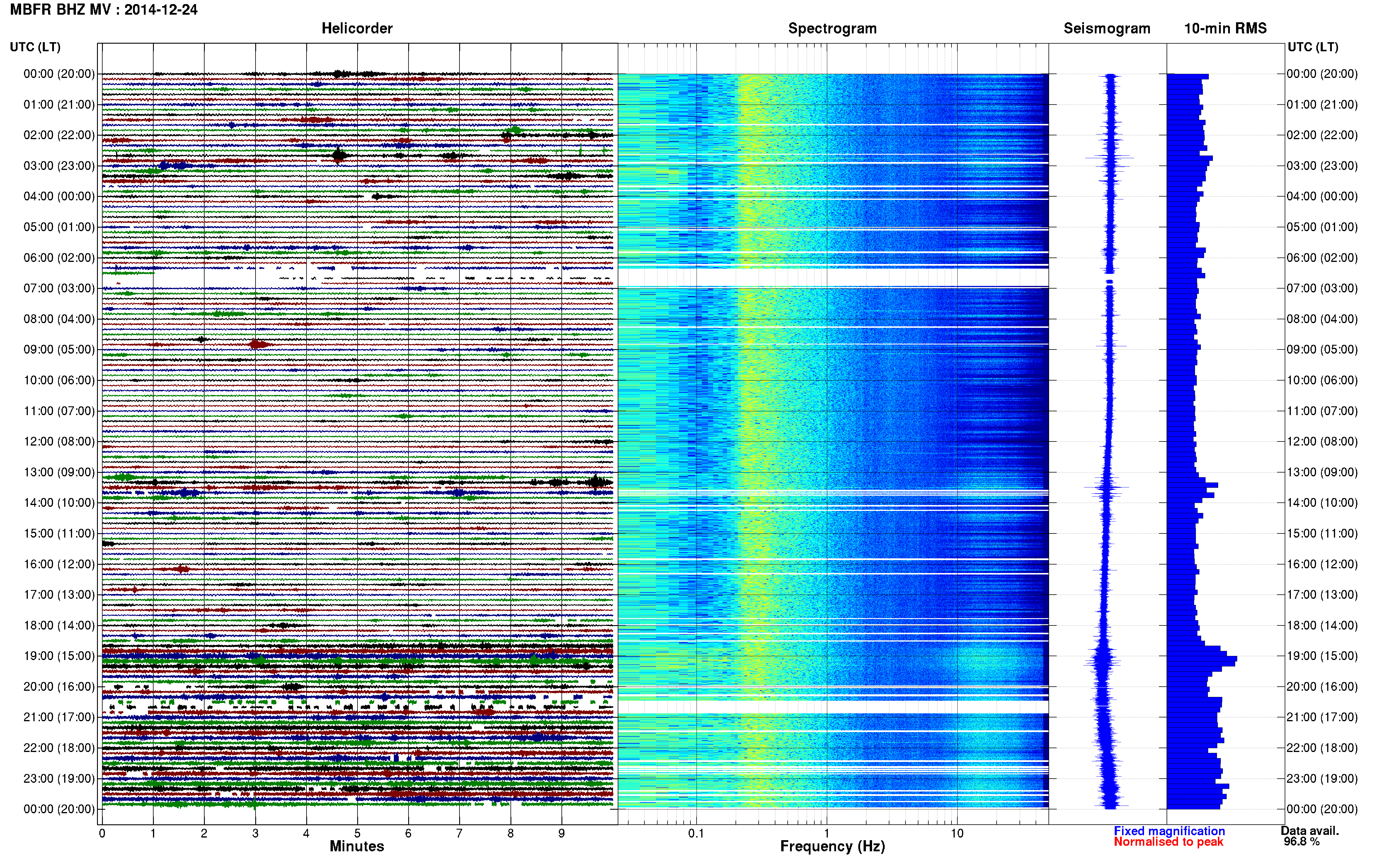The width and height of the screenshot is (1389, 868).
Task: Click '04:00 (00:00)' on the left time axis
Action: pyautogui.click(x=59, y=196)
